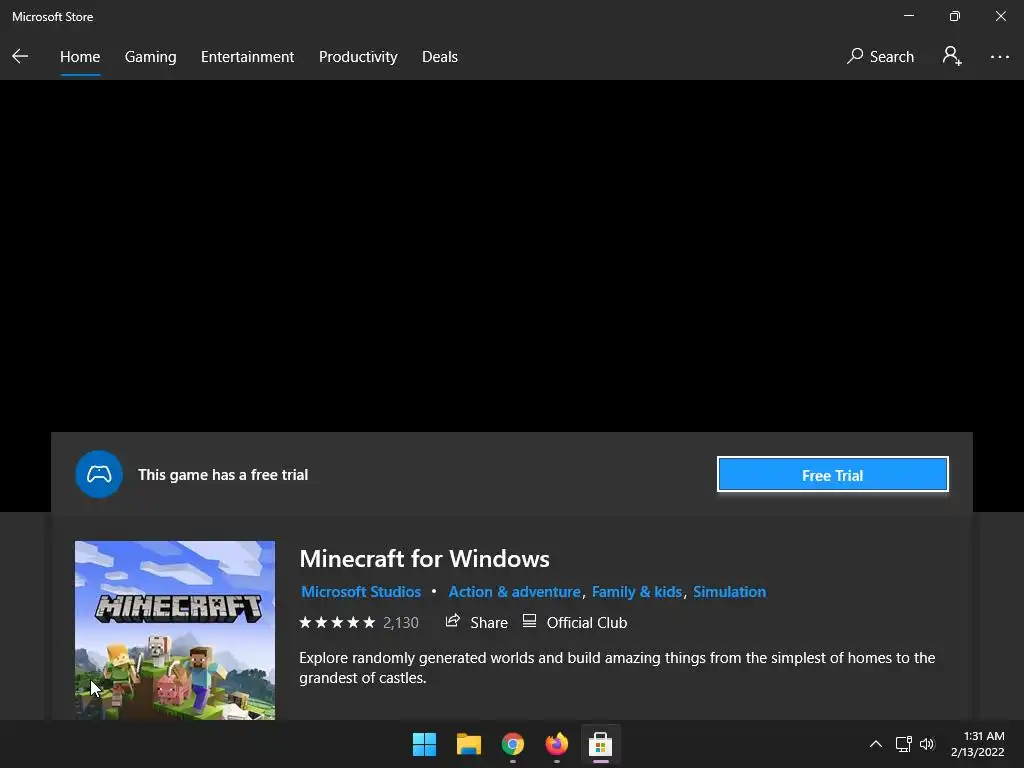Show hidden system tray icons
Screen dimensions: 1024x768
pyautogui.click(x=876, y=744)
